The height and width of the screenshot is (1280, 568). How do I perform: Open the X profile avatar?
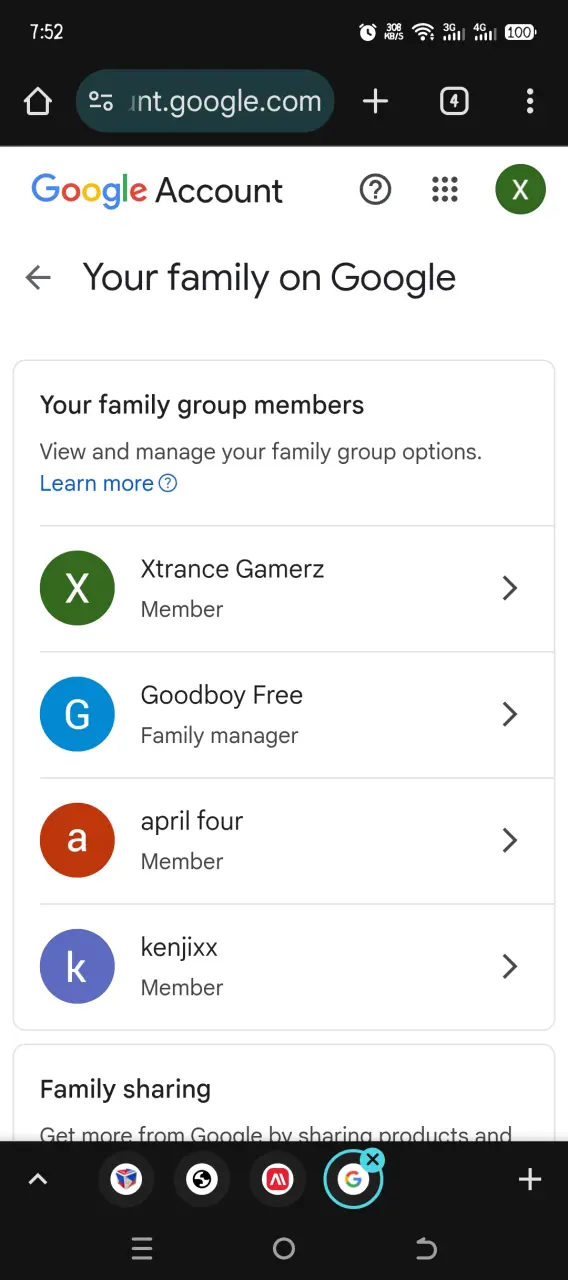[x=520, y=189]
